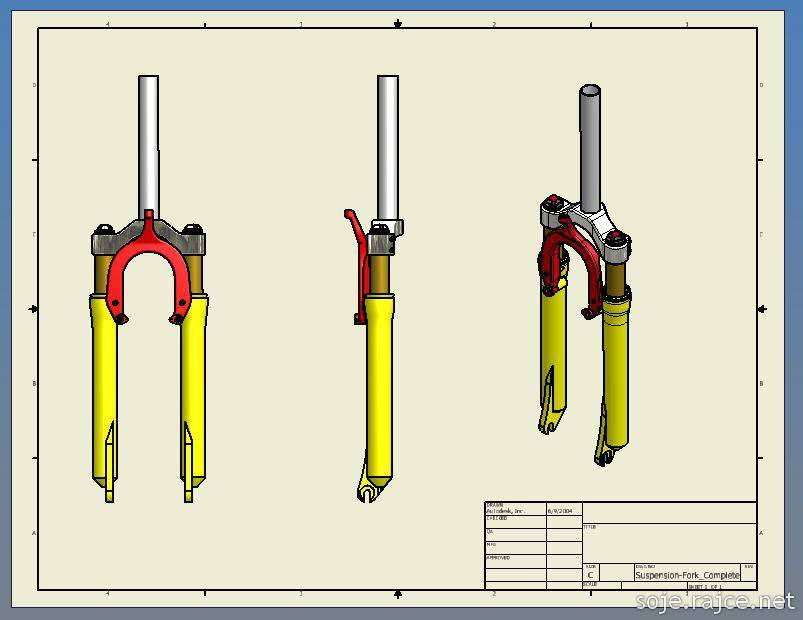Click the soje.rajce.net watermark link
The image size is (803, 620).
(715, 601)
